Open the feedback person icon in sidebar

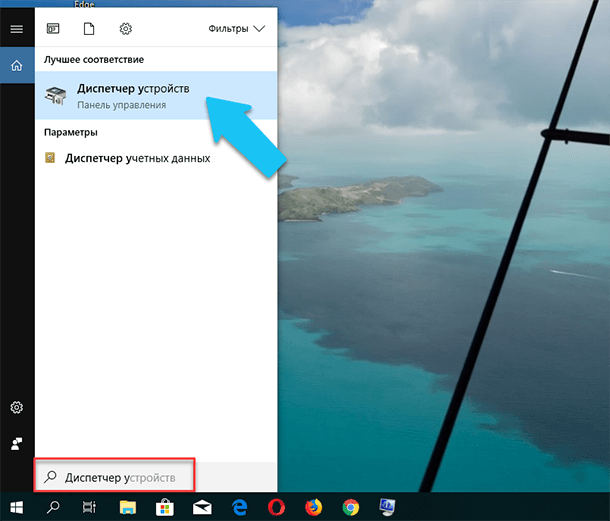[x=16, y=443]
